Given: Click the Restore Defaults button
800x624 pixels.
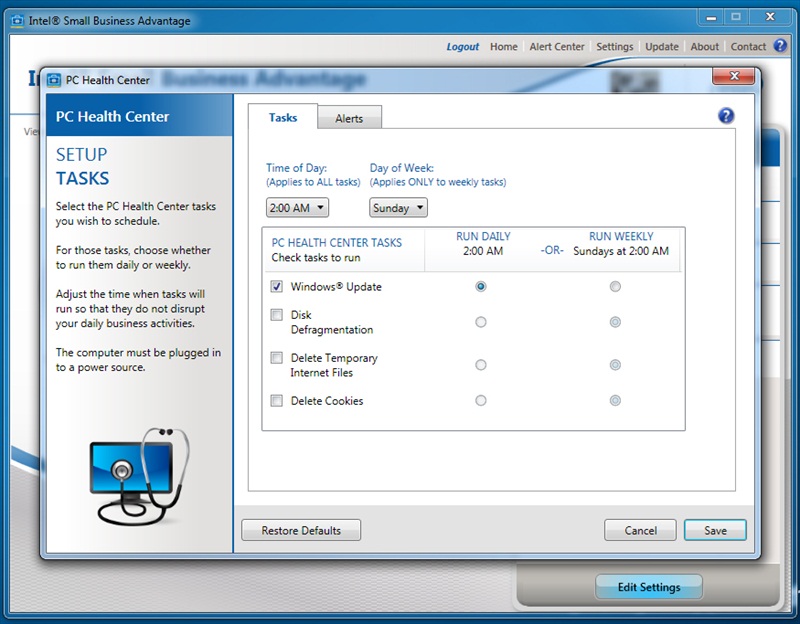Looking at the screenshot, I should pyautogui.click(x=301, y=530).
